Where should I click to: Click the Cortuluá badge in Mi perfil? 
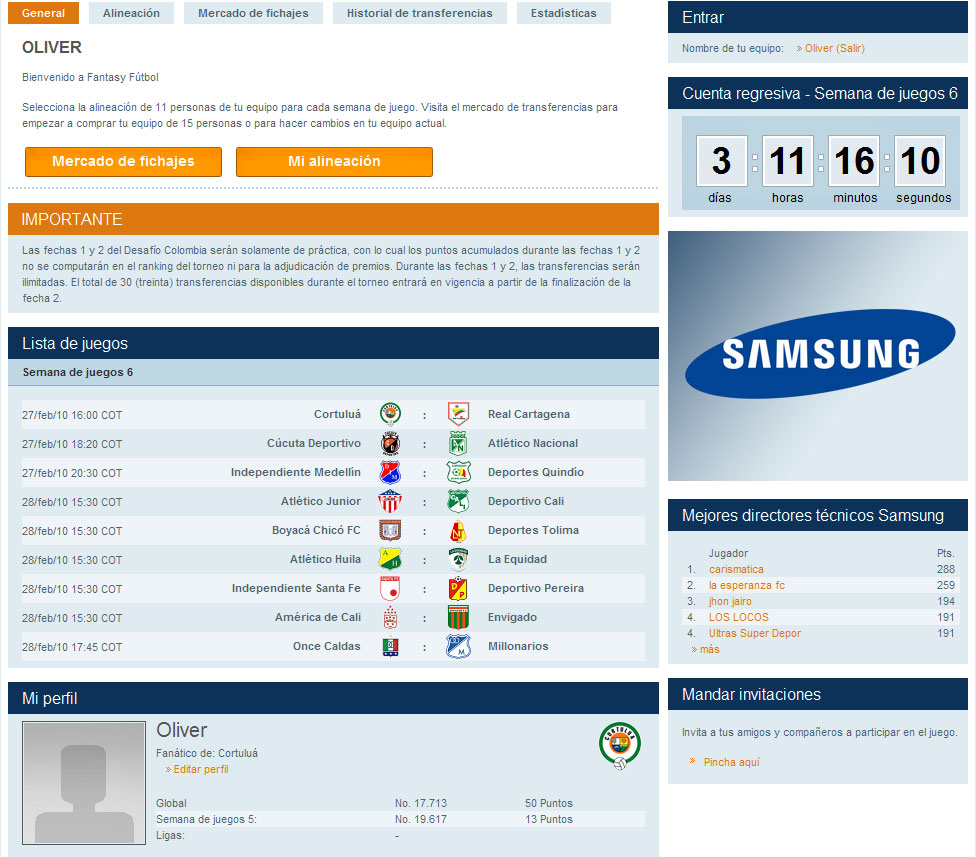(x=620, y=746)
